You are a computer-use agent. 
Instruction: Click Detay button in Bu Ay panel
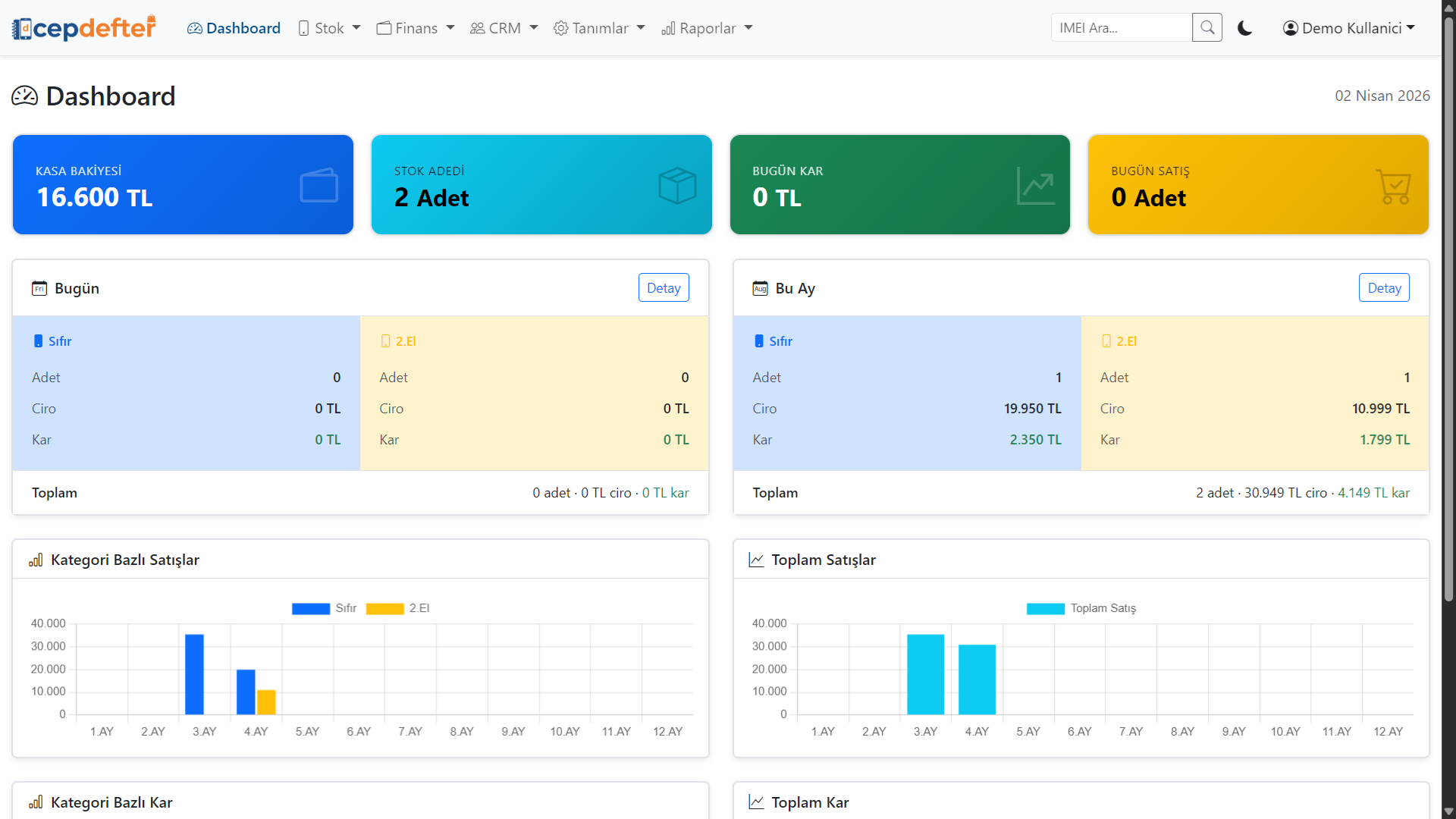pyautogui.click(x=1384, y=288)
